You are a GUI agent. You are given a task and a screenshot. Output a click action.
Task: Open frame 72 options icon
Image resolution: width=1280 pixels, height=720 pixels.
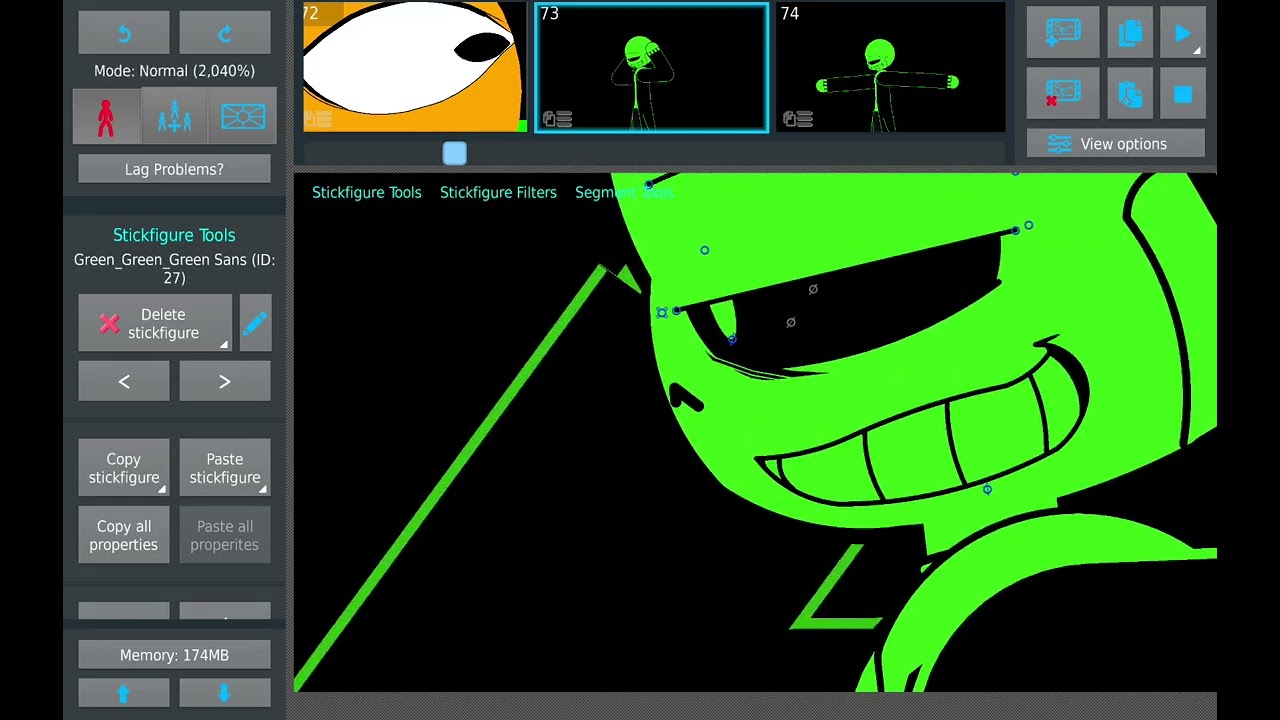318,119
